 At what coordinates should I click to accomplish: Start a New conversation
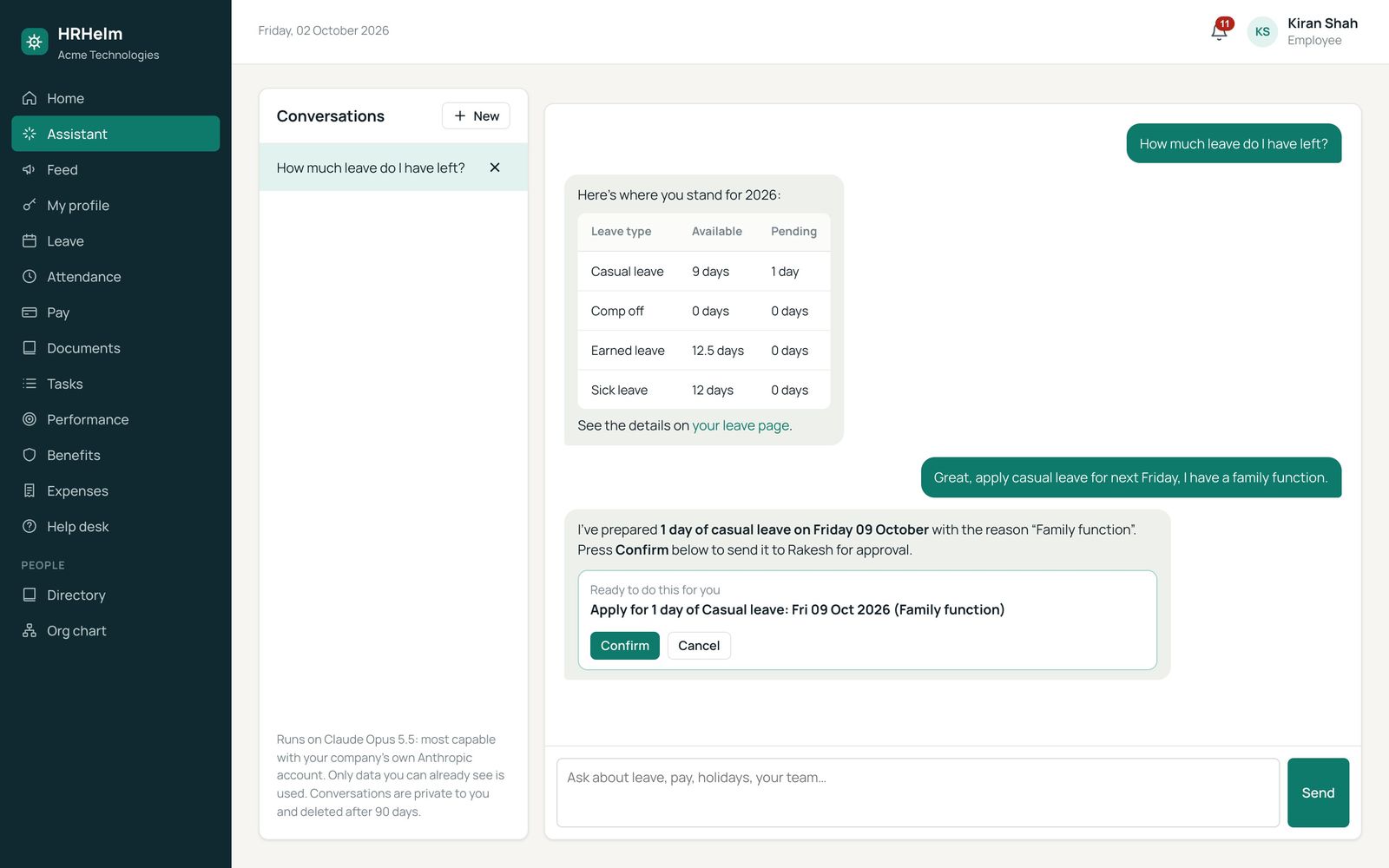(x=476, y=115)
